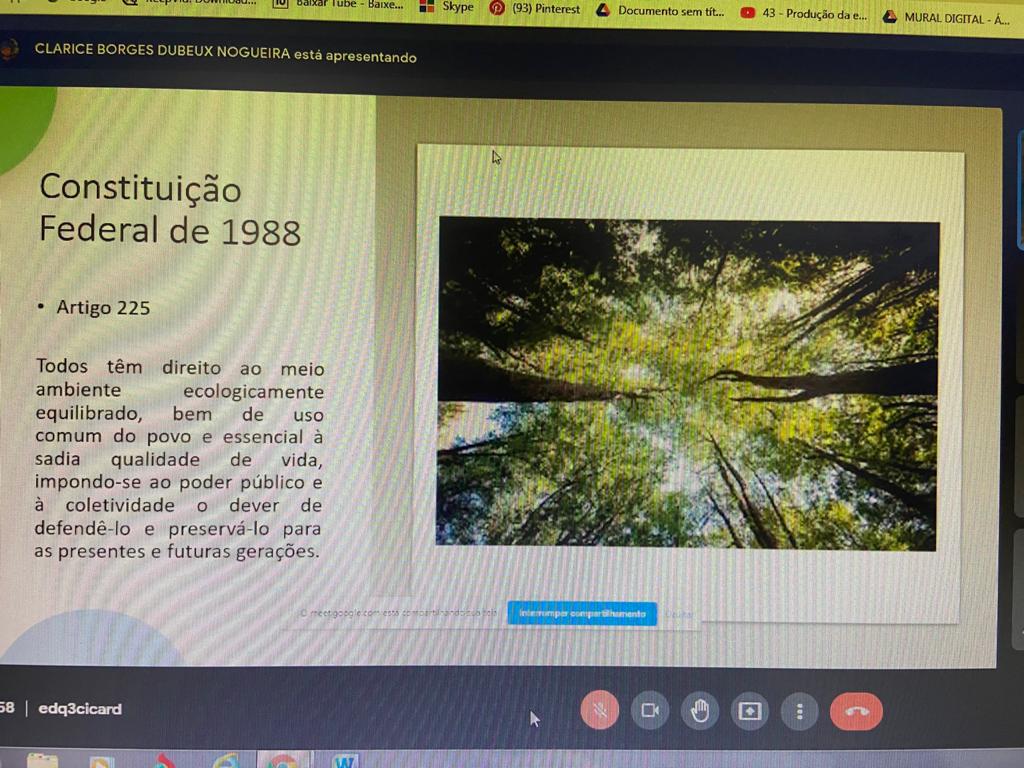Raise hand in the meeting
Viewport: 1024px width, 768px height.
[699, 711]
